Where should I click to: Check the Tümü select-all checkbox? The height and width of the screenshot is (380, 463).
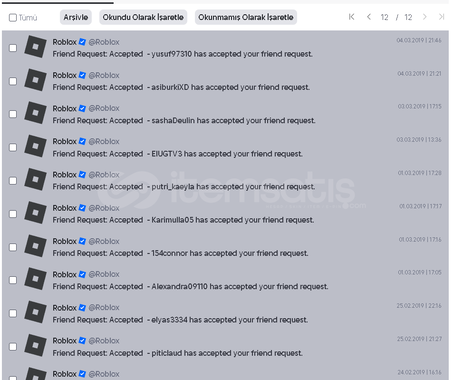[x=13, y=18]
